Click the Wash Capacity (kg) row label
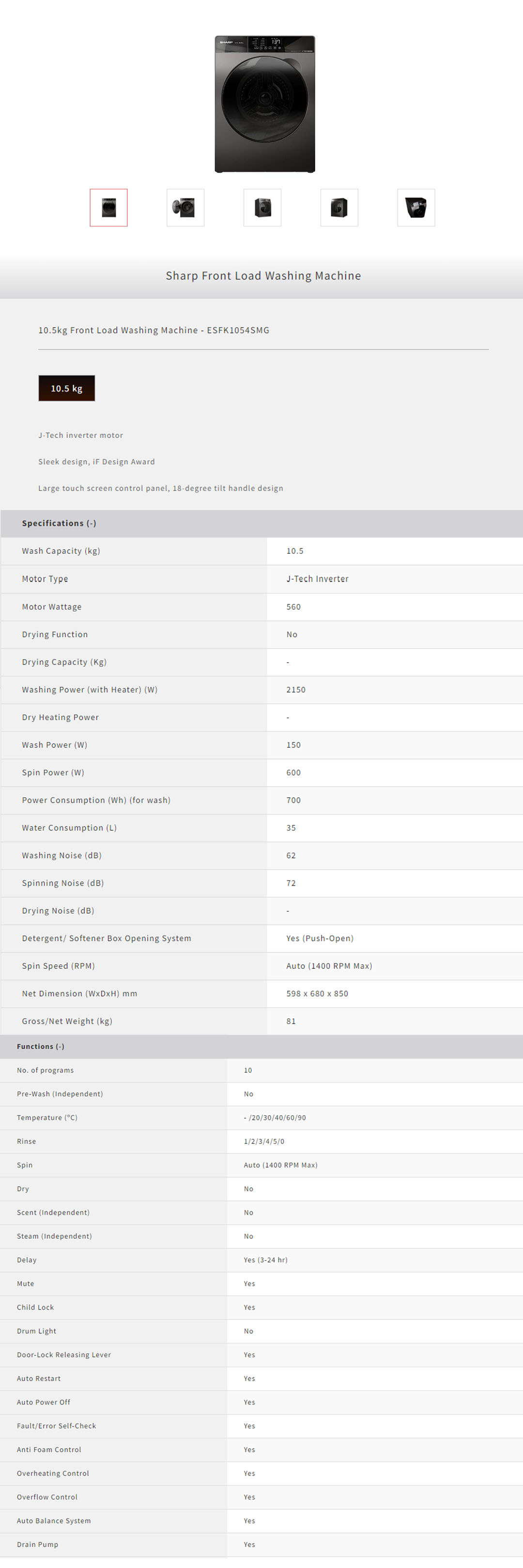Image resolution: width=523 pixels, height=1568 pixels. (61, 551)
